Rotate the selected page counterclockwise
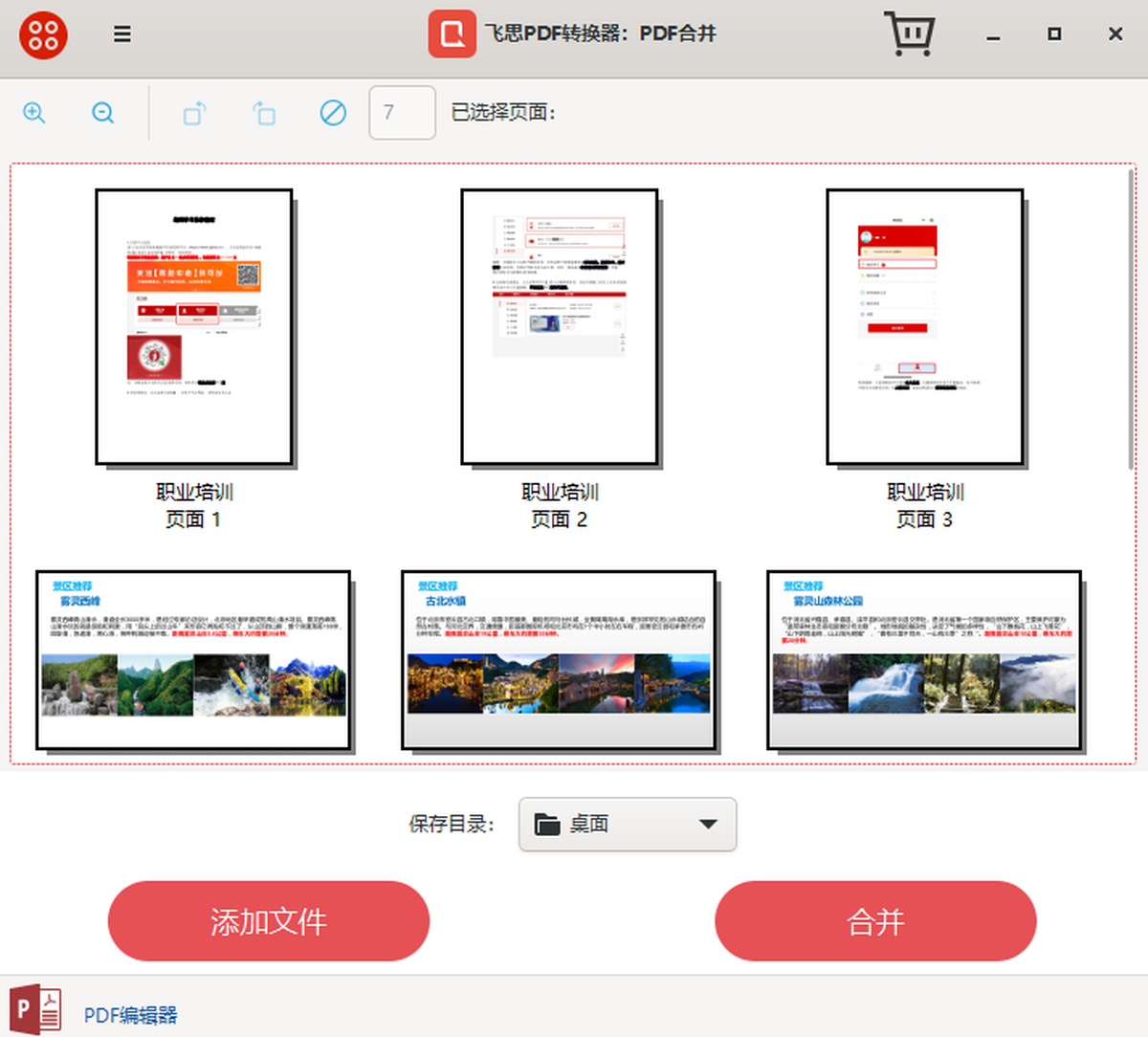The image size is (1148, 1037). coord(263,112)
